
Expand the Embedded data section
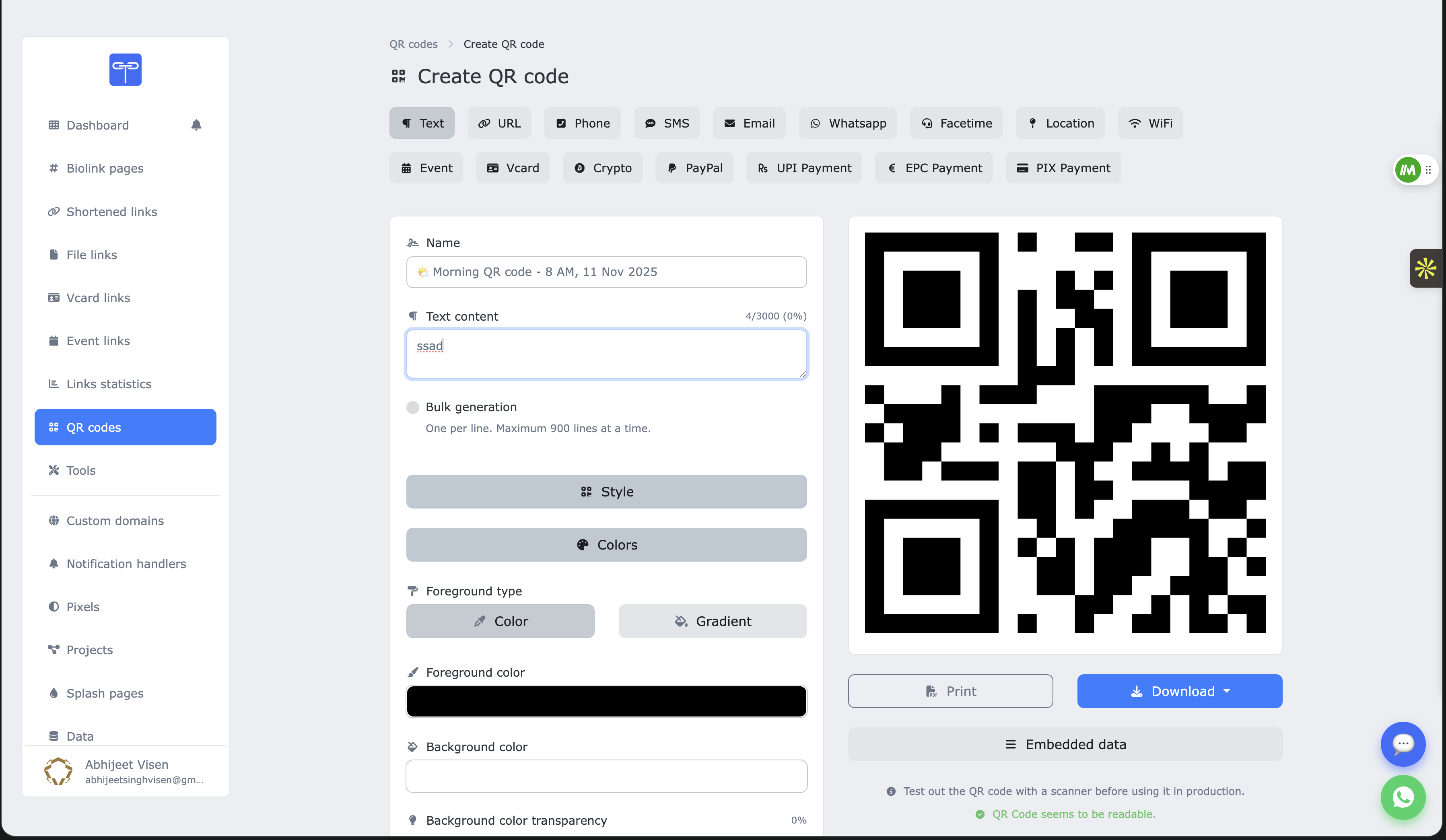pos(1065,744)
